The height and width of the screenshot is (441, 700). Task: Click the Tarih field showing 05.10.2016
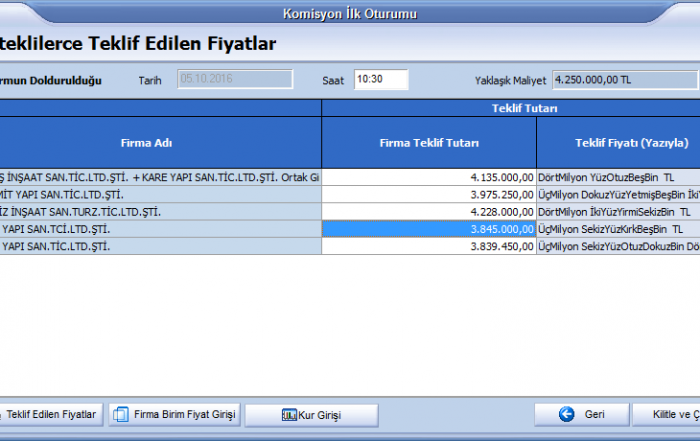pyautogui.click(x=235, y=79)
